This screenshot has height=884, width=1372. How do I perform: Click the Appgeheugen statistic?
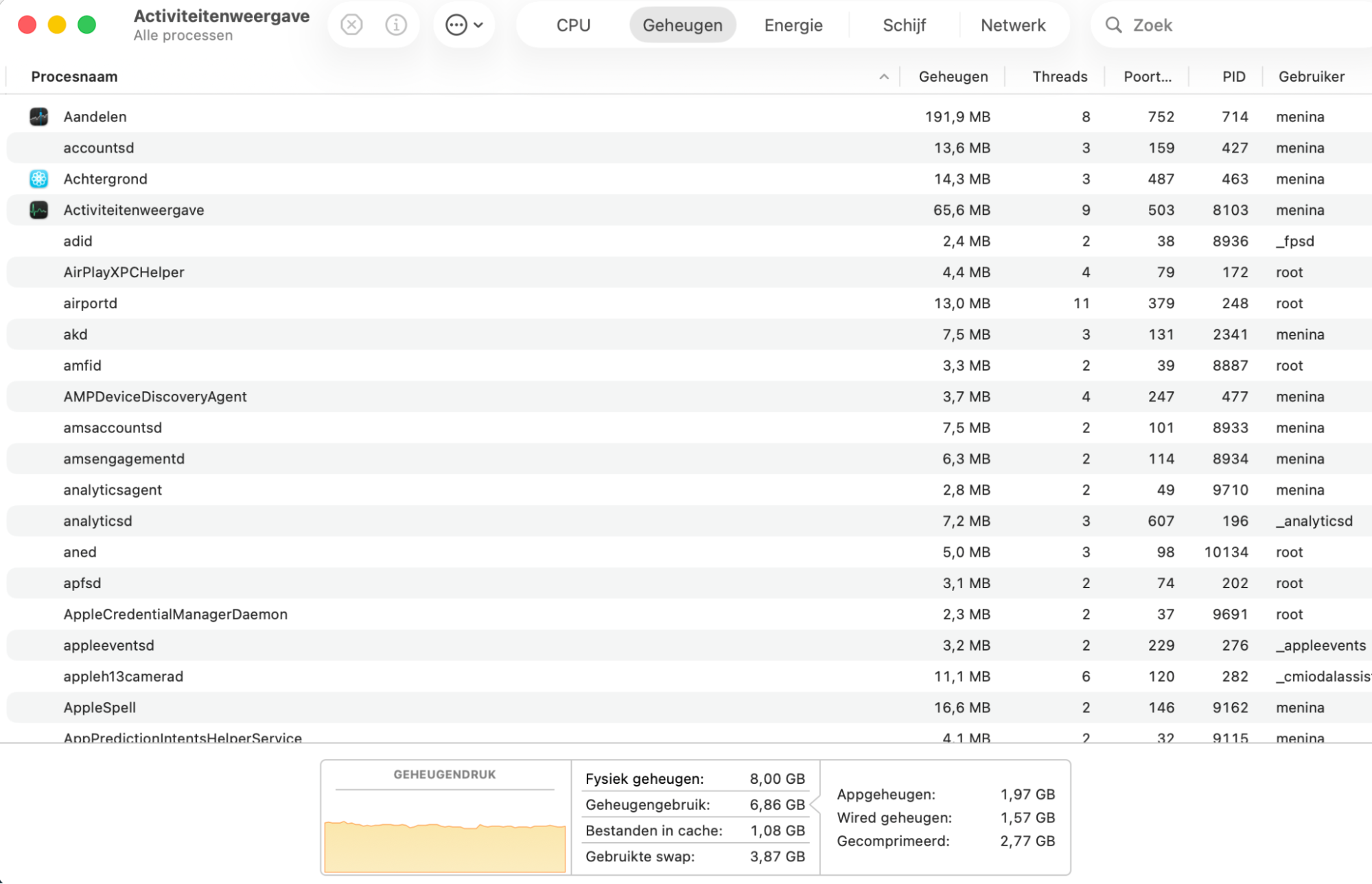coord(946,795)
